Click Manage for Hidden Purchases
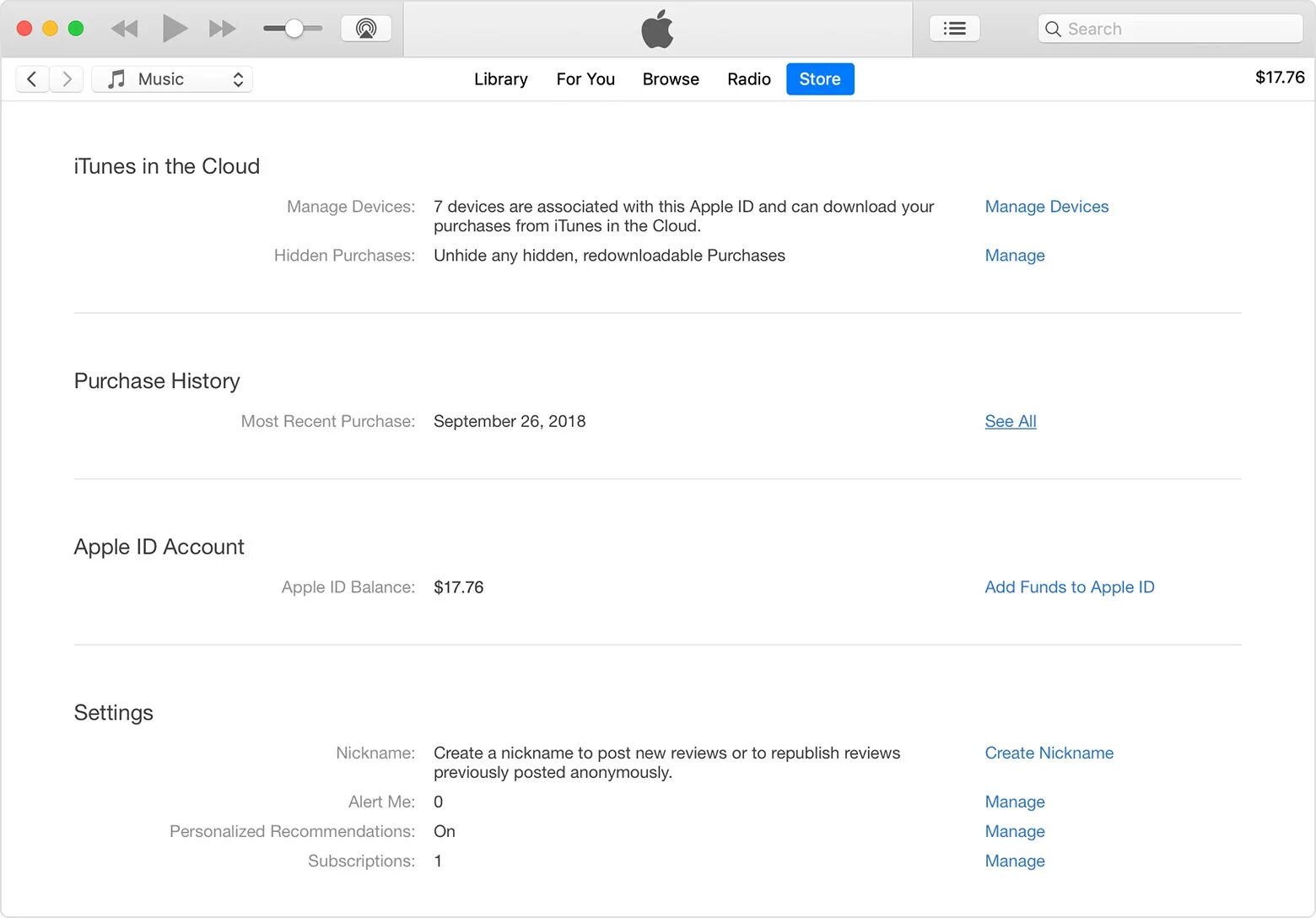Viewport: 1316px width, 918px height. [1015, 256]
